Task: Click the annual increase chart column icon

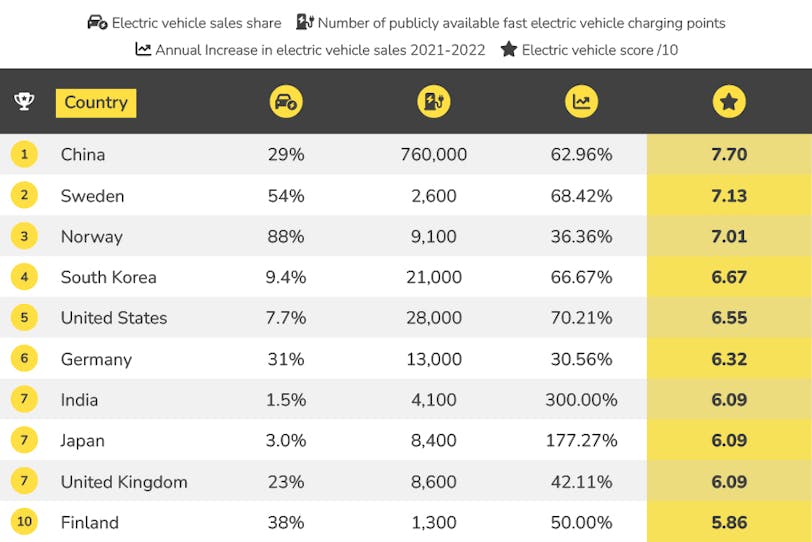Action: [x=580, y=101]
